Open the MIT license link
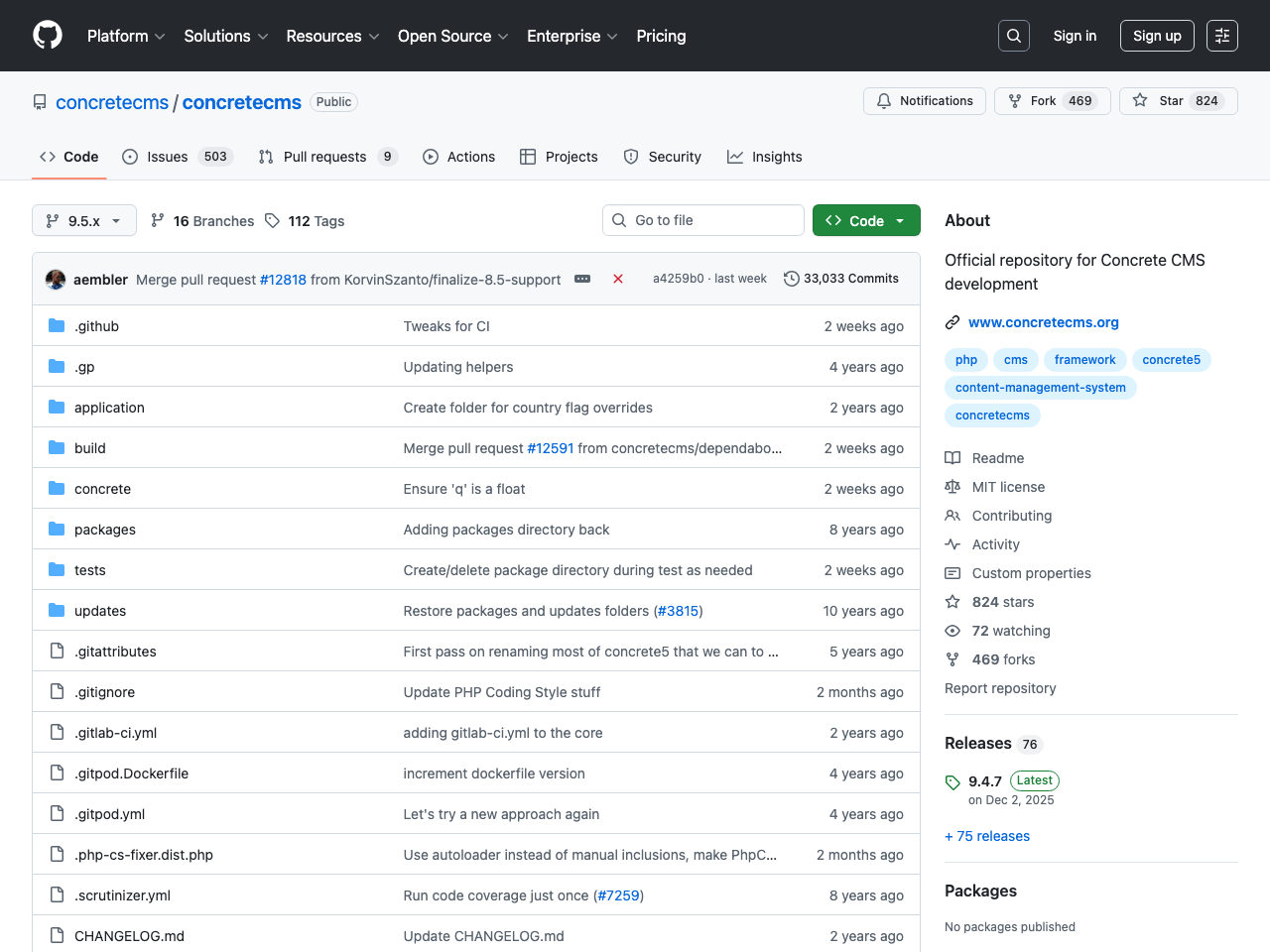1270x952 pixels. click(1007, 486)
